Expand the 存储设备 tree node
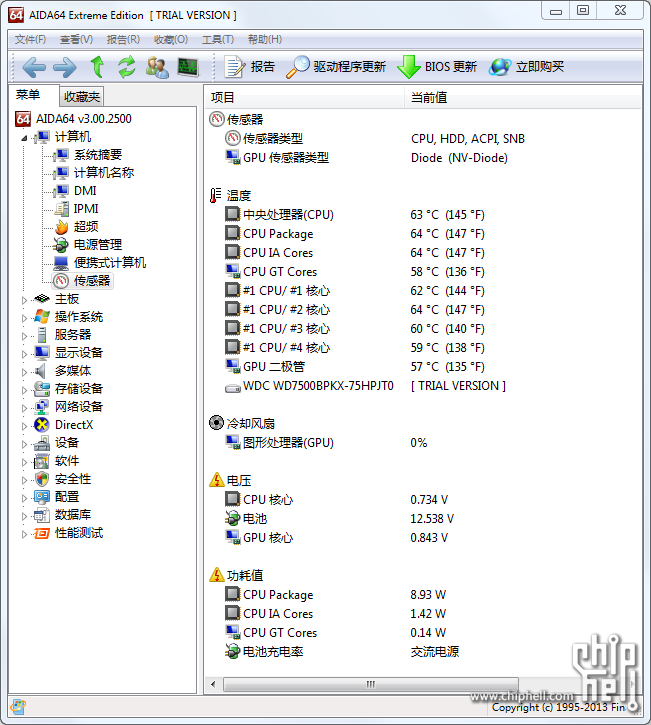 point(24,390)
